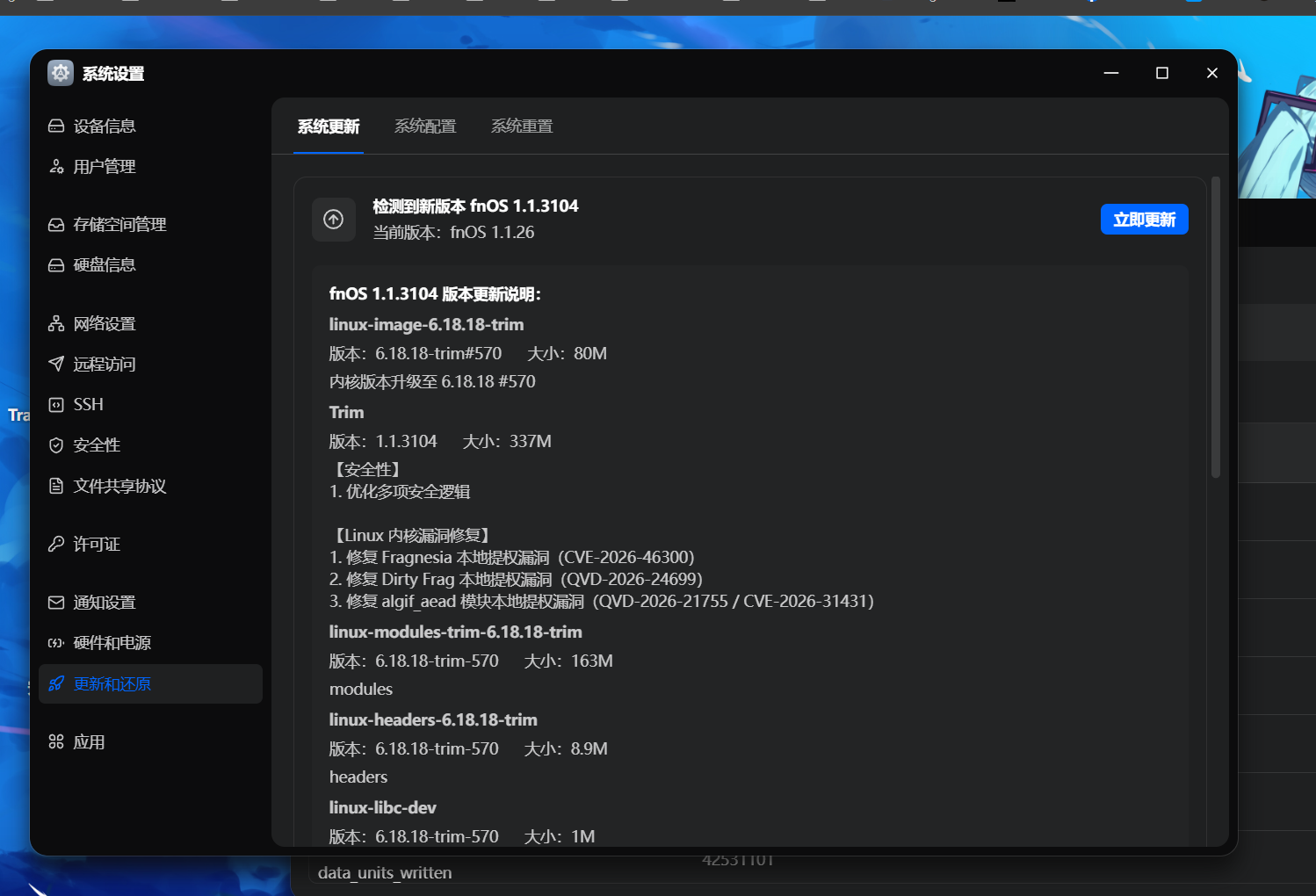
Task: Click the 存储空间管理 storage icon
Action: coord(56,225)
